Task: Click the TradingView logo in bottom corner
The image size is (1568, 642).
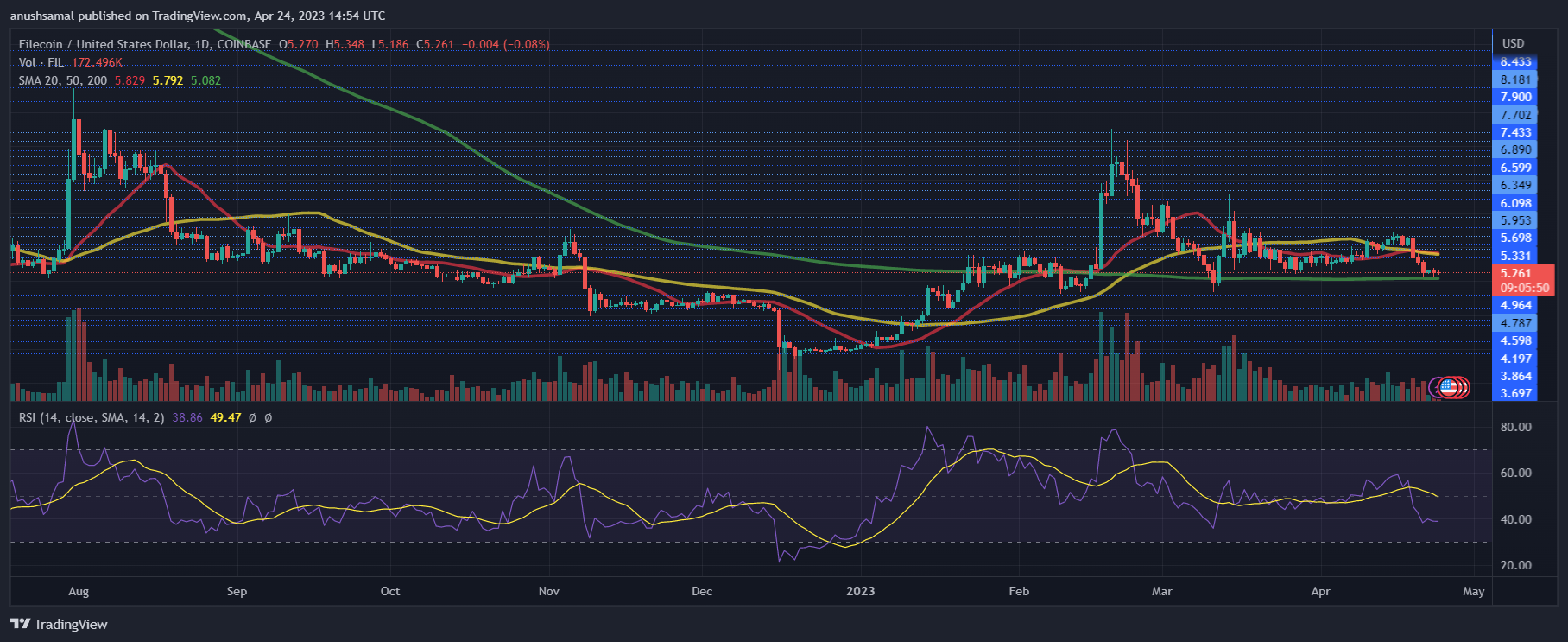Action: pos(59,624)
